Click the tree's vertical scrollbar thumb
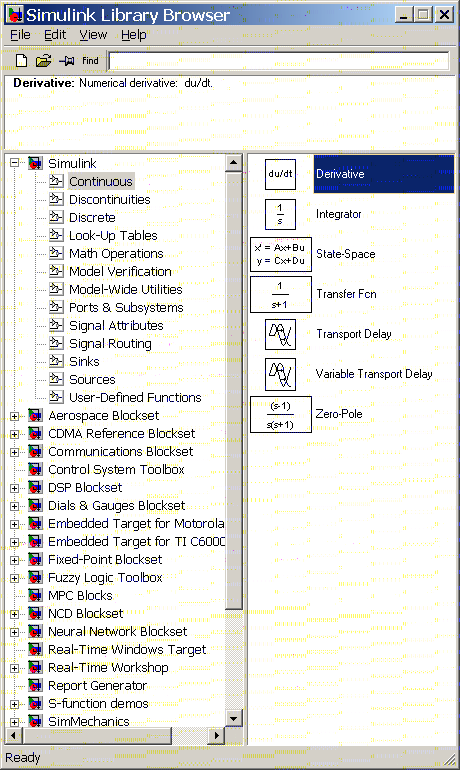 [234, 390]
